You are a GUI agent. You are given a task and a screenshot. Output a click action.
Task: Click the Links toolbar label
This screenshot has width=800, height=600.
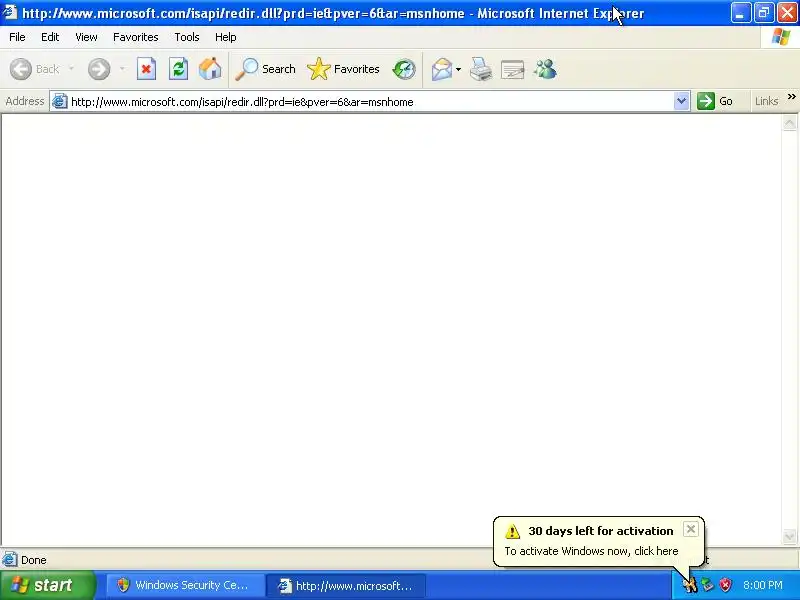point(766,102)
